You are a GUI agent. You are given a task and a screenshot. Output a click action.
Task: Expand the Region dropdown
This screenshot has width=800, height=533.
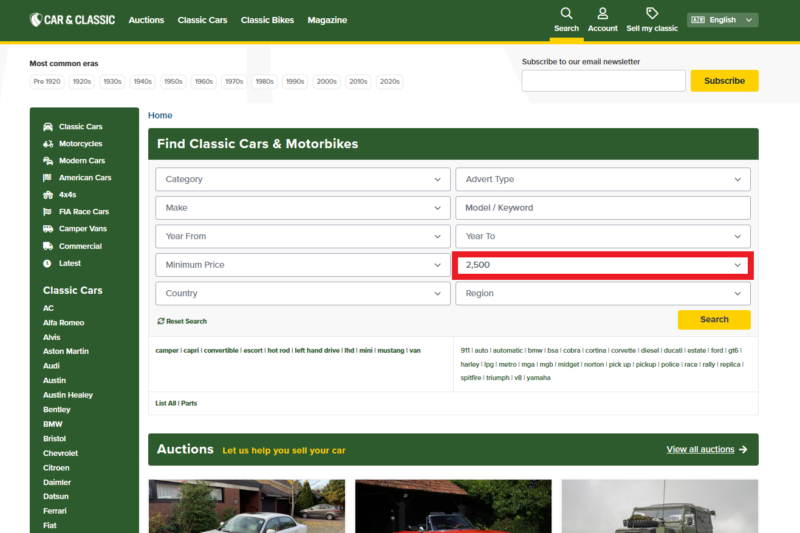click(603, 293)
